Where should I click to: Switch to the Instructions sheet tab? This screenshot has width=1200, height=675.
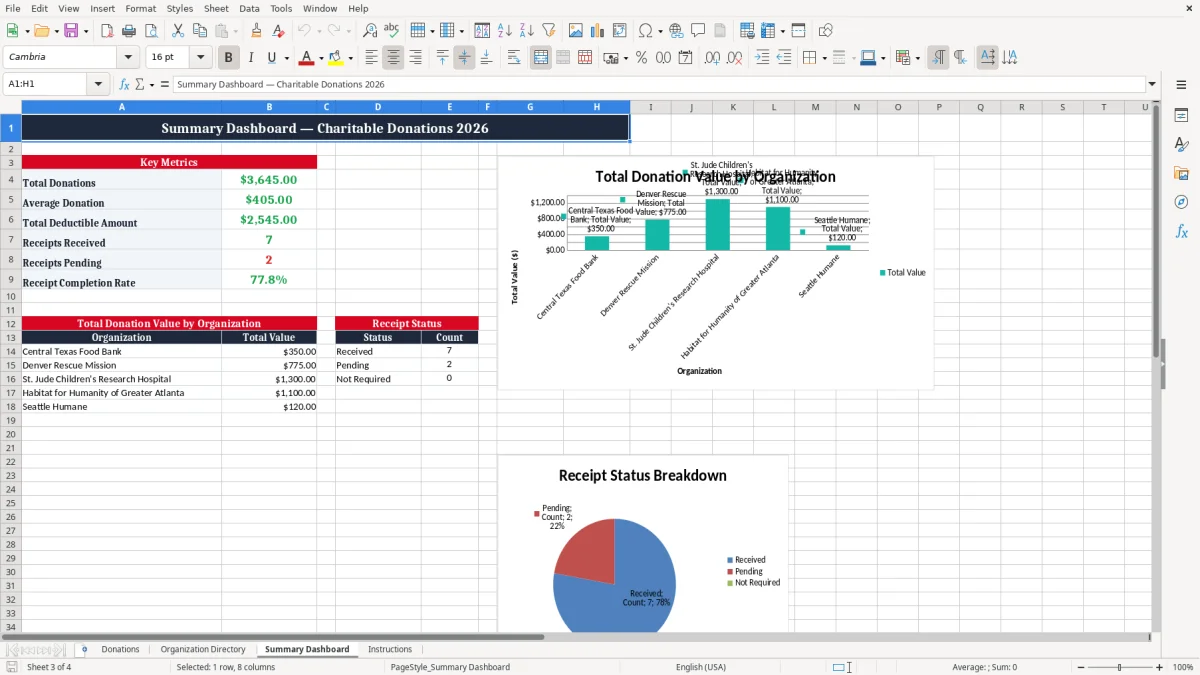[390, 650]
